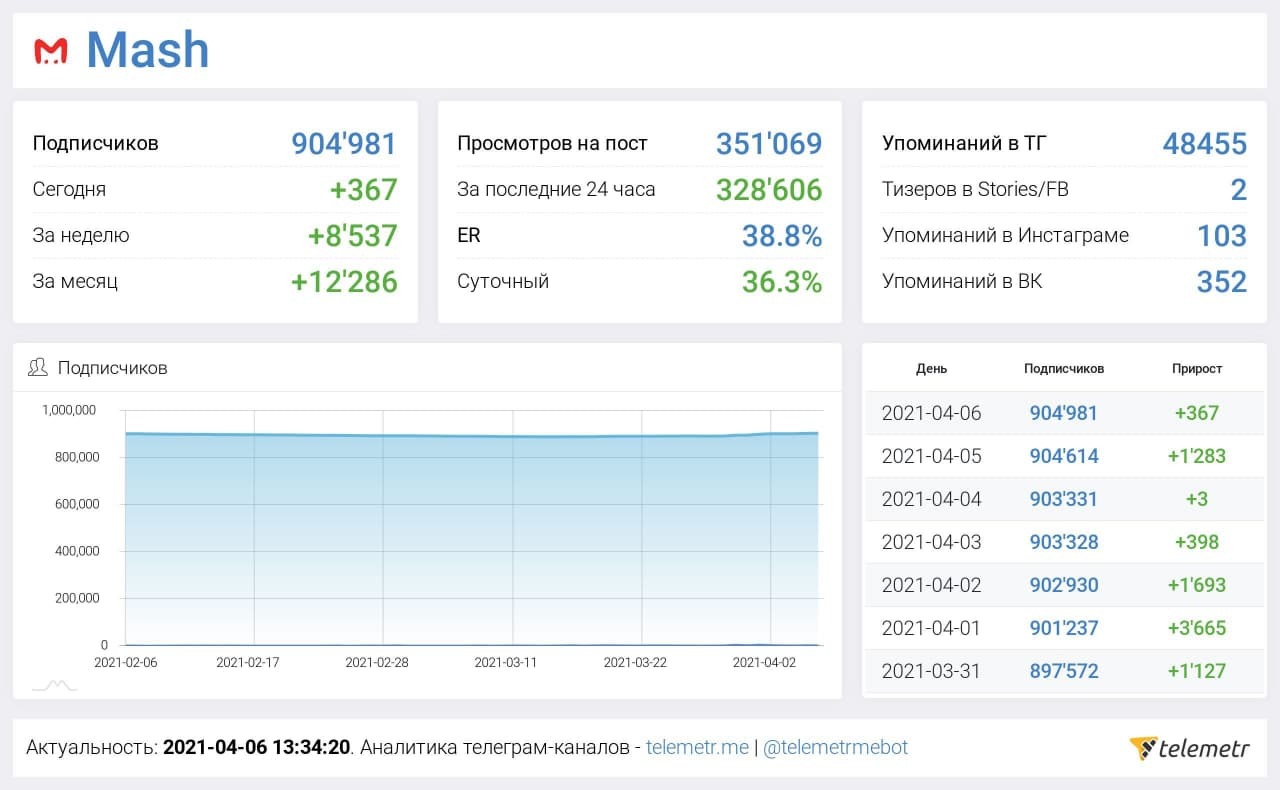Select the 897'572 subscriber count

click(x=1064, y=671)
